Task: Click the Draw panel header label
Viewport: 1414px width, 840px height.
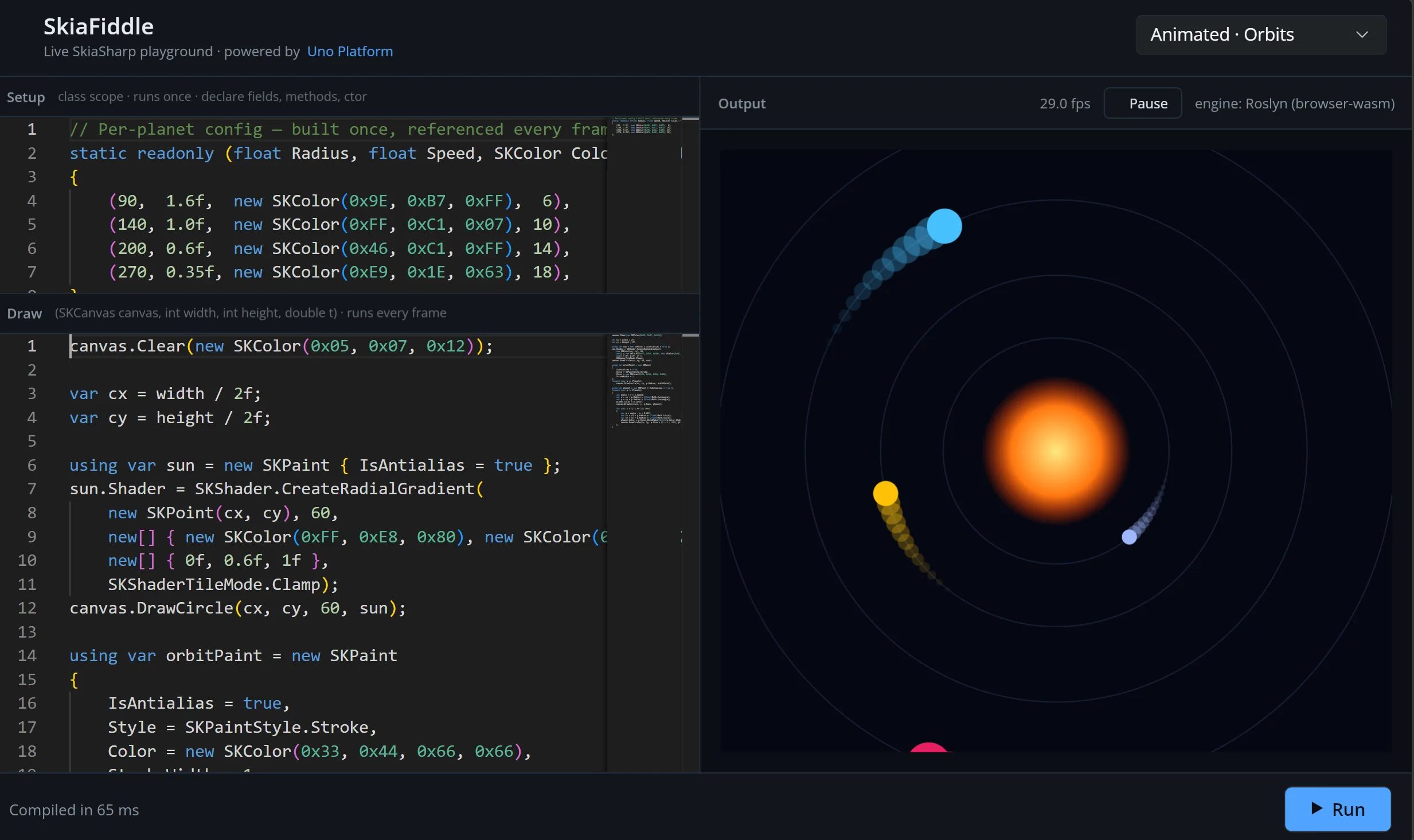Action: click(x=25, y=313)
